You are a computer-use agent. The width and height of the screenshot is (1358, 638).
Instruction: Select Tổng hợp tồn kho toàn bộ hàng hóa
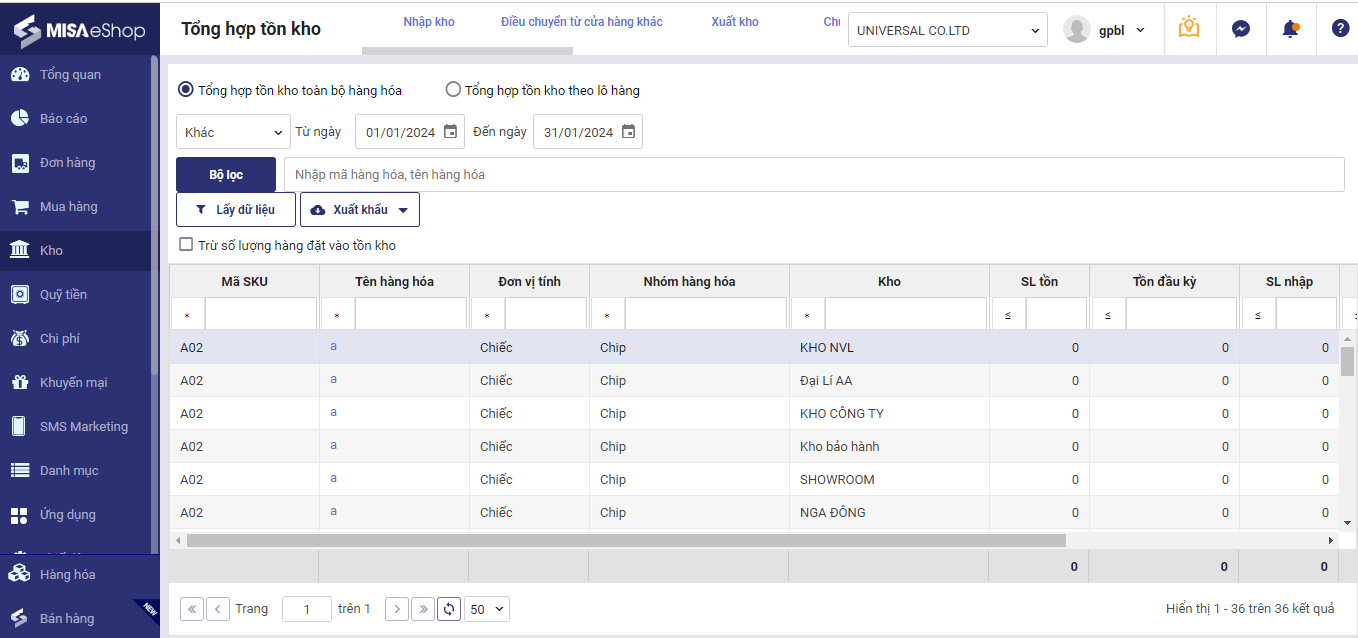(x=186, y=90)
